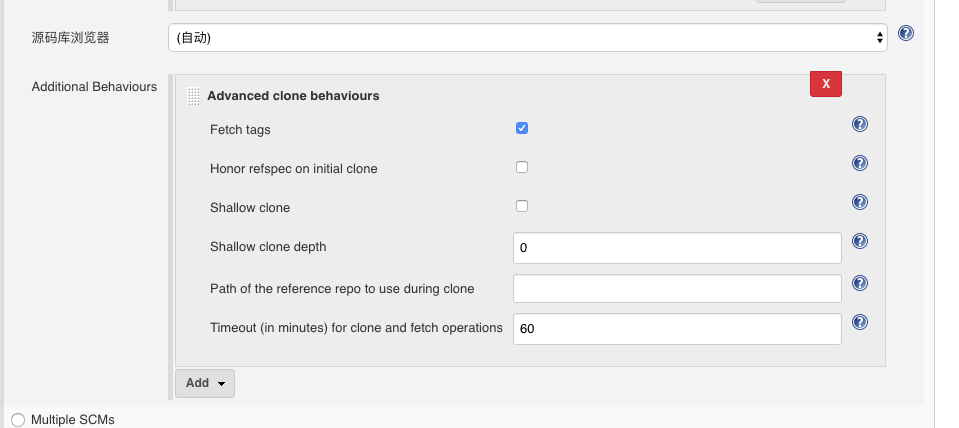The height and width of the screenshot is (428, 959).
Task: Click the Advanced clone behaviours heading
Action: point(293,96)
